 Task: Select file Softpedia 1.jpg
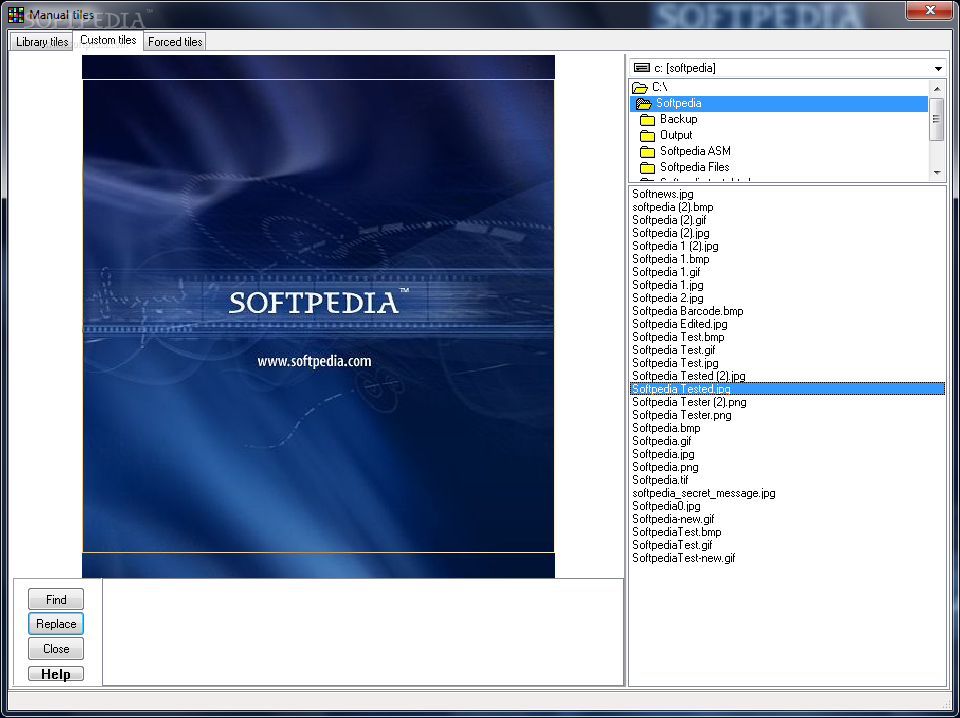point(667,285)
